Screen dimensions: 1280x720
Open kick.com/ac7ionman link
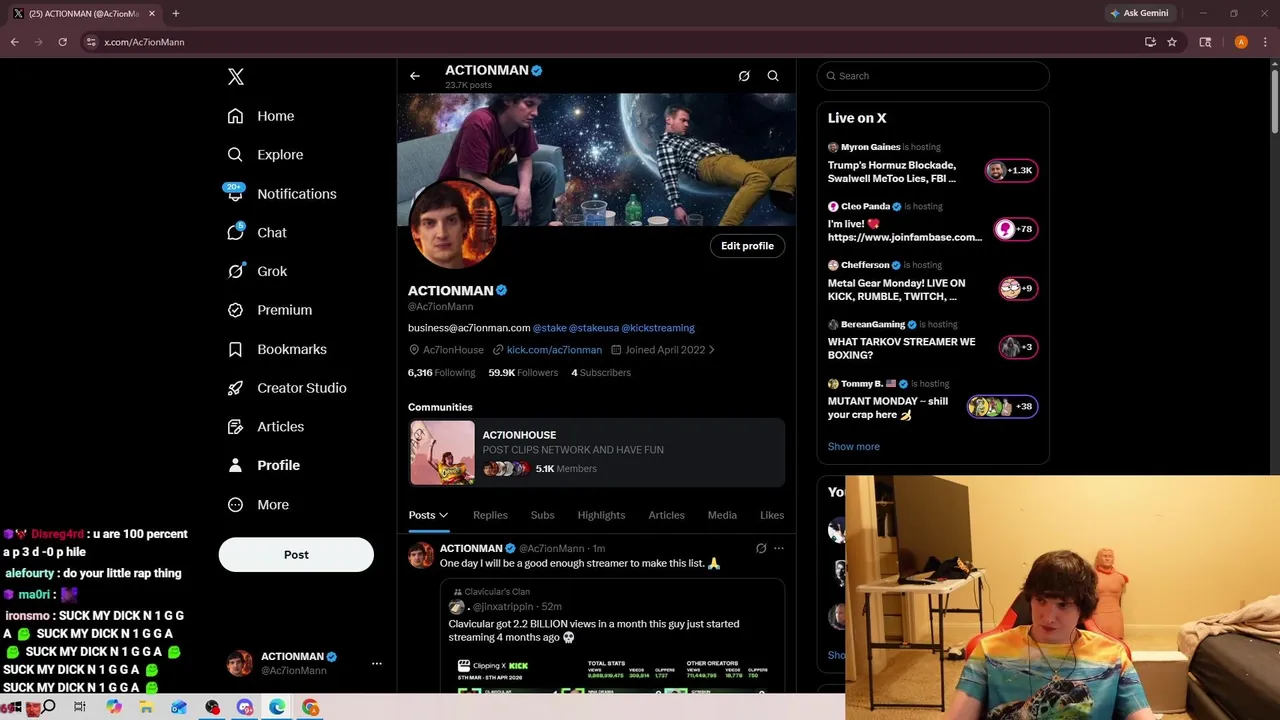point(554,350)
